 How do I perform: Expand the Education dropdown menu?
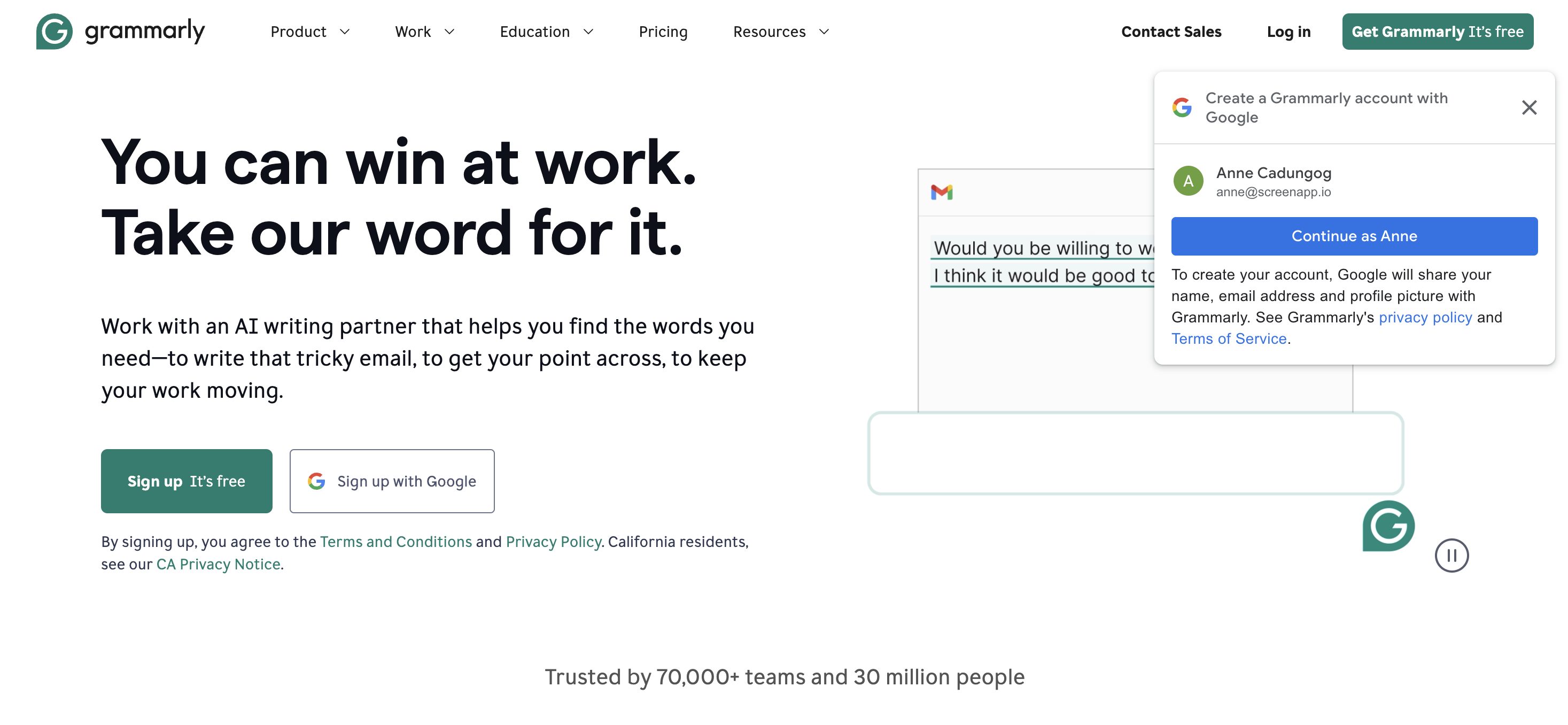(x=546, y=32)
